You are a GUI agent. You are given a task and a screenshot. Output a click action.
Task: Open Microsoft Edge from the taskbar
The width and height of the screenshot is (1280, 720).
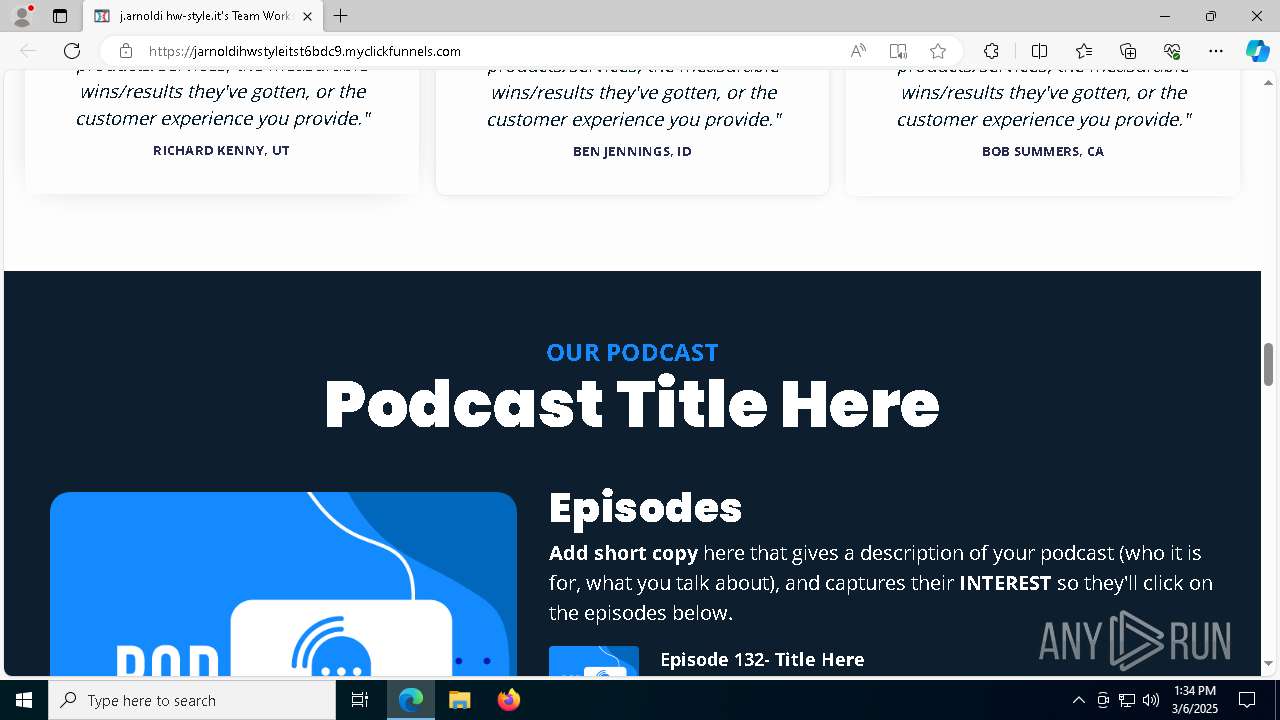coord(411,700)
